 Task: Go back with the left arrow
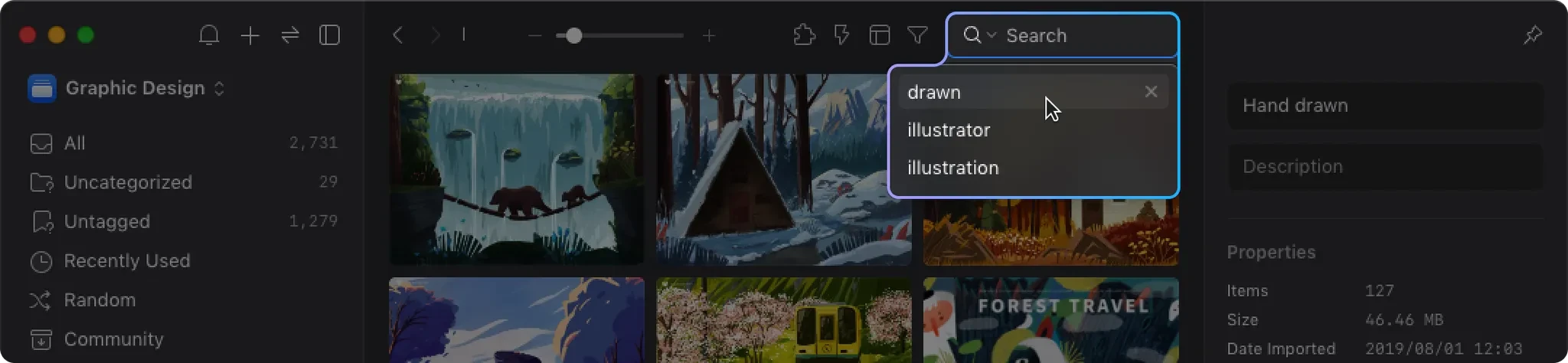(397, 35)
